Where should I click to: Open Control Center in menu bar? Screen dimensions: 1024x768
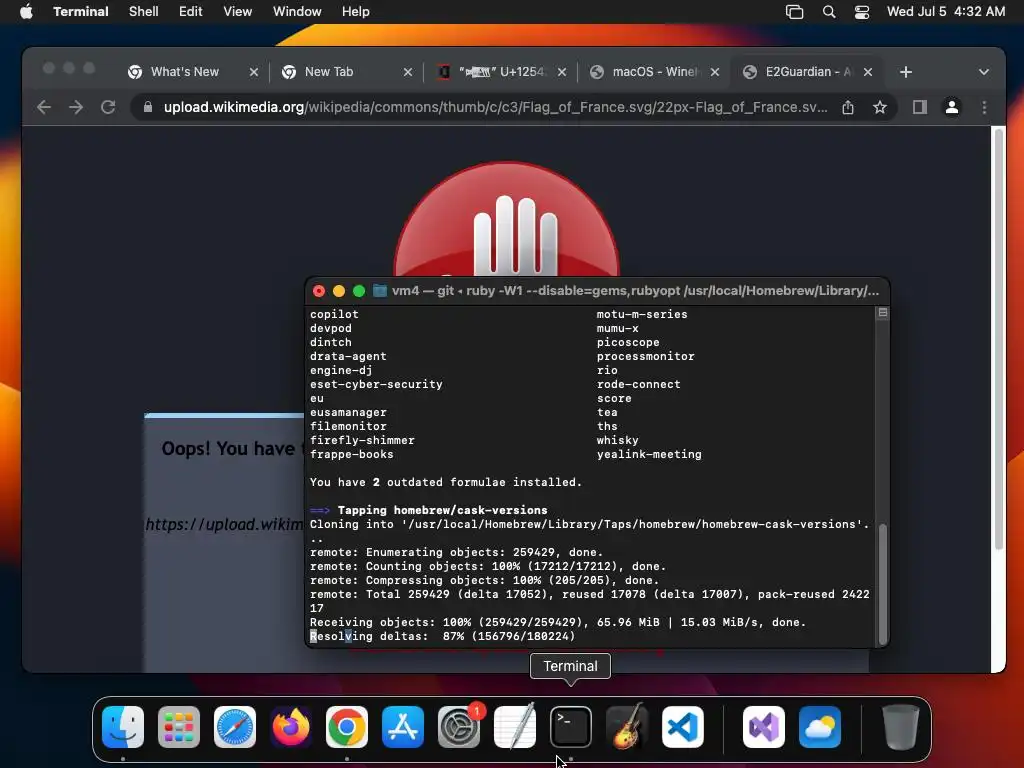[x=862, y=12]
